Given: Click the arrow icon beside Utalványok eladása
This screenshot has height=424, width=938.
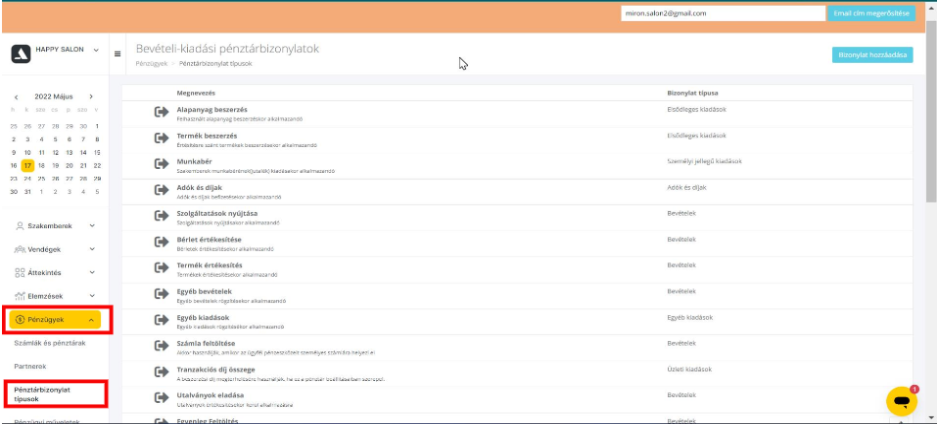Looking at the screenshot, I should click(x=161, y=398).
